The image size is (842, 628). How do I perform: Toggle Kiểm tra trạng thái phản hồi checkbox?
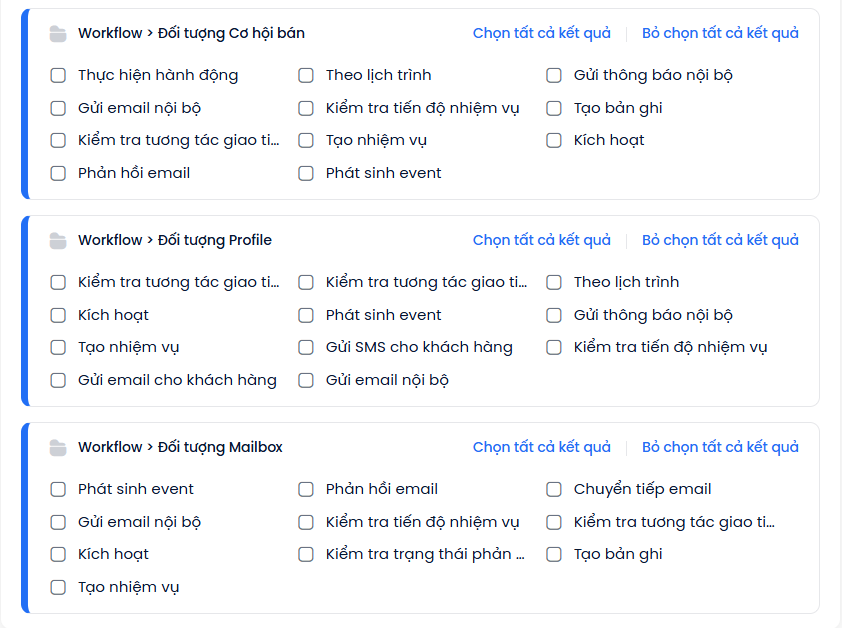(x=306, y=554)
